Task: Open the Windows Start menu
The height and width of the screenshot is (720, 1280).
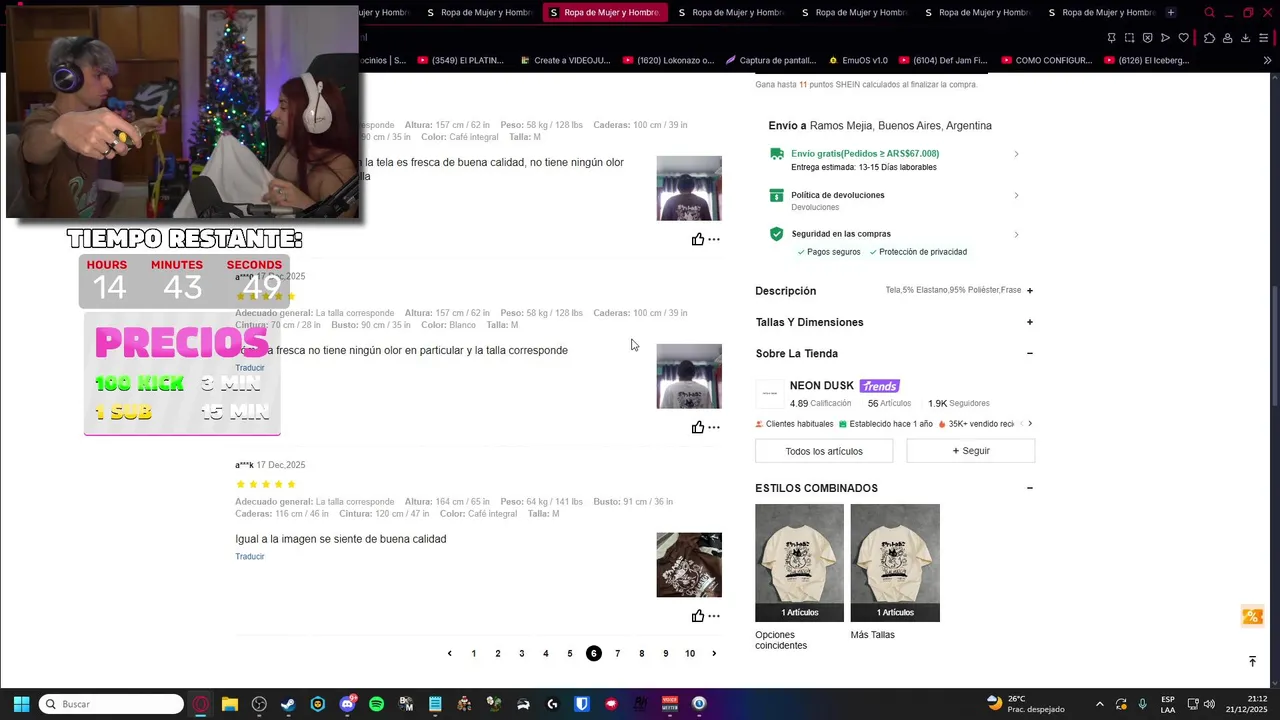Action: pos(21,704)
